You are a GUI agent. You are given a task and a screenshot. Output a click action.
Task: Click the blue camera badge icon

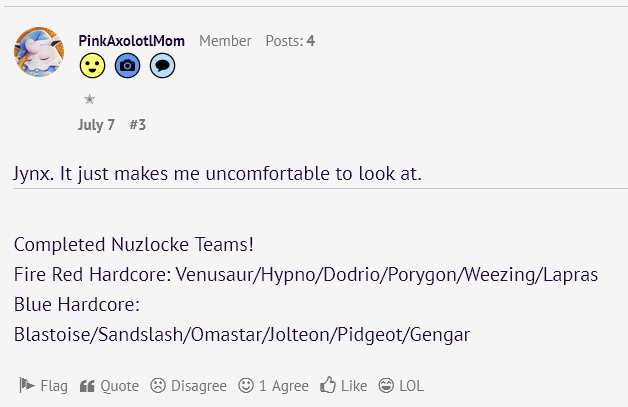pyautogui.click(x=127, y=67)
